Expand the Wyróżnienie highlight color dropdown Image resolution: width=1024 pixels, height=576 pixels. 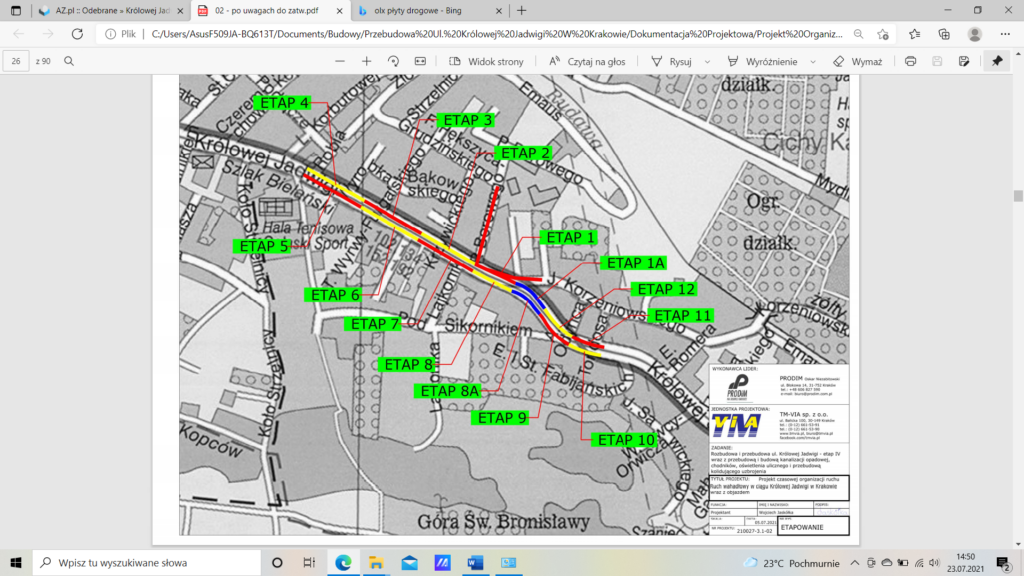click(811, 61)
